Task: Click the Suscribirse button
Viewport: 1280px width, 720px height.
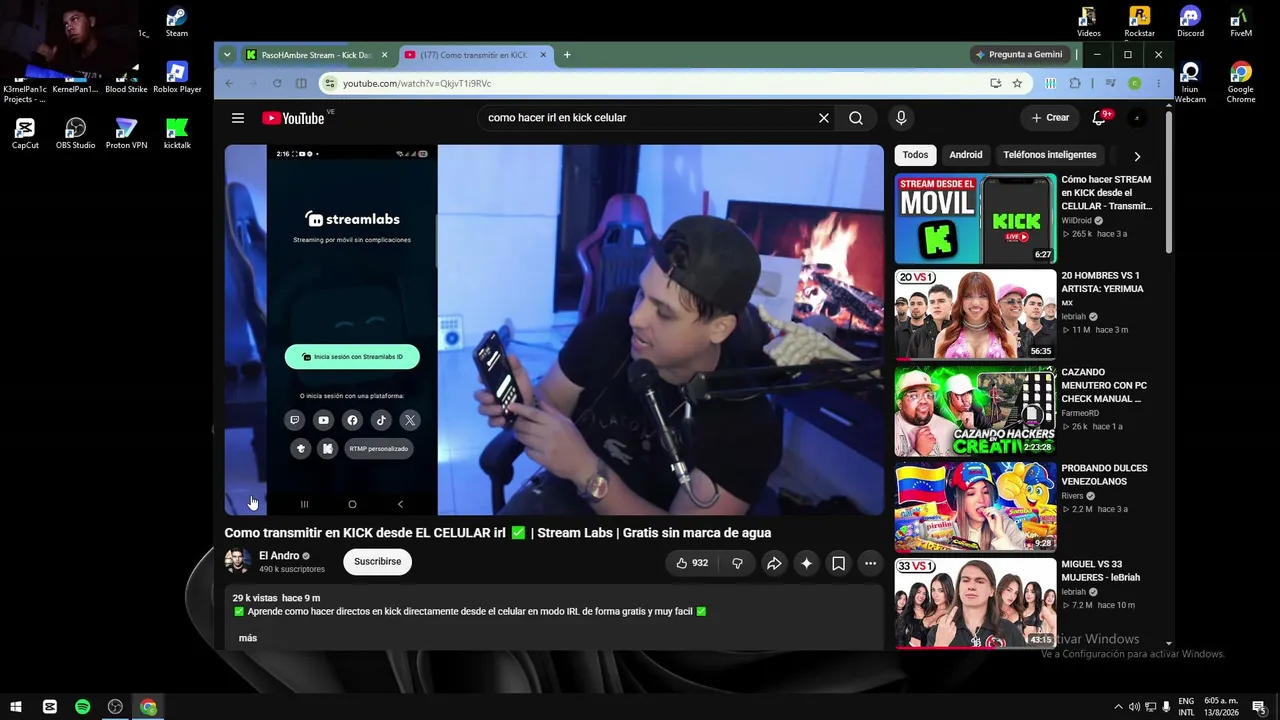Action: (x=377, y=562)
